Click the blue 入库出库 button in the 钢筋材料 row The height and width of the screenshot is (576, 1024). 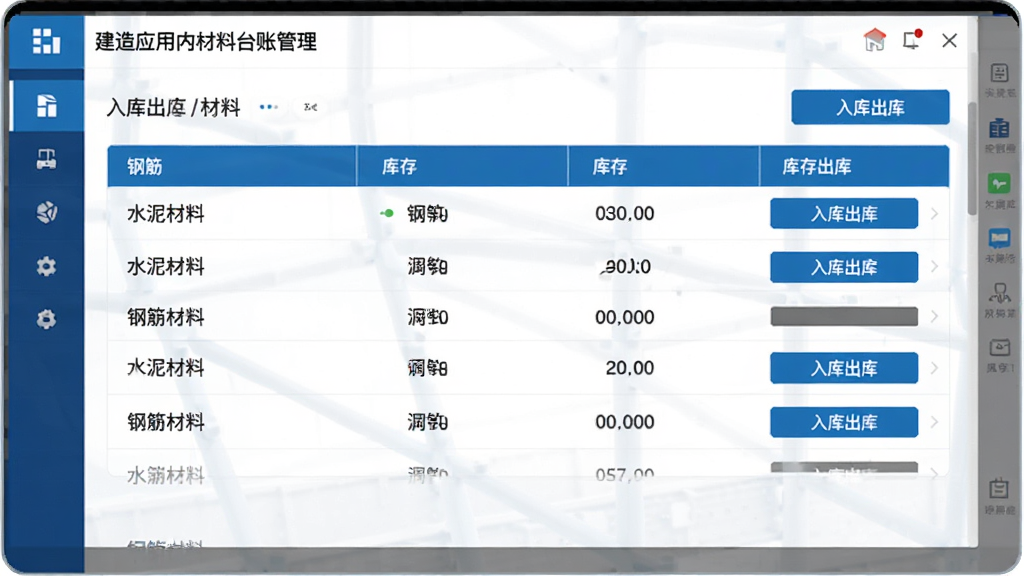(x=844, y=422)
